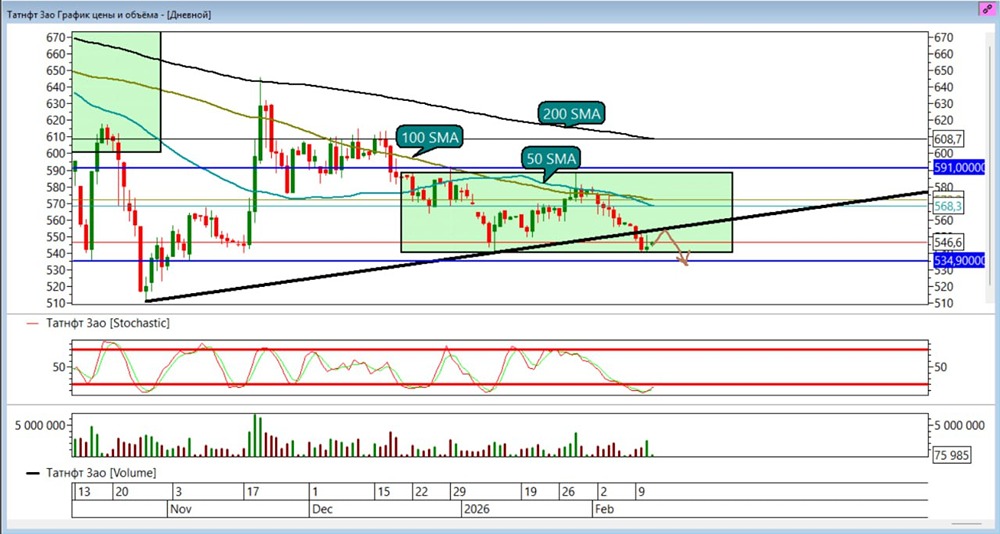Click the Татнфт 3ао [Volume] legend

[101, 473]
